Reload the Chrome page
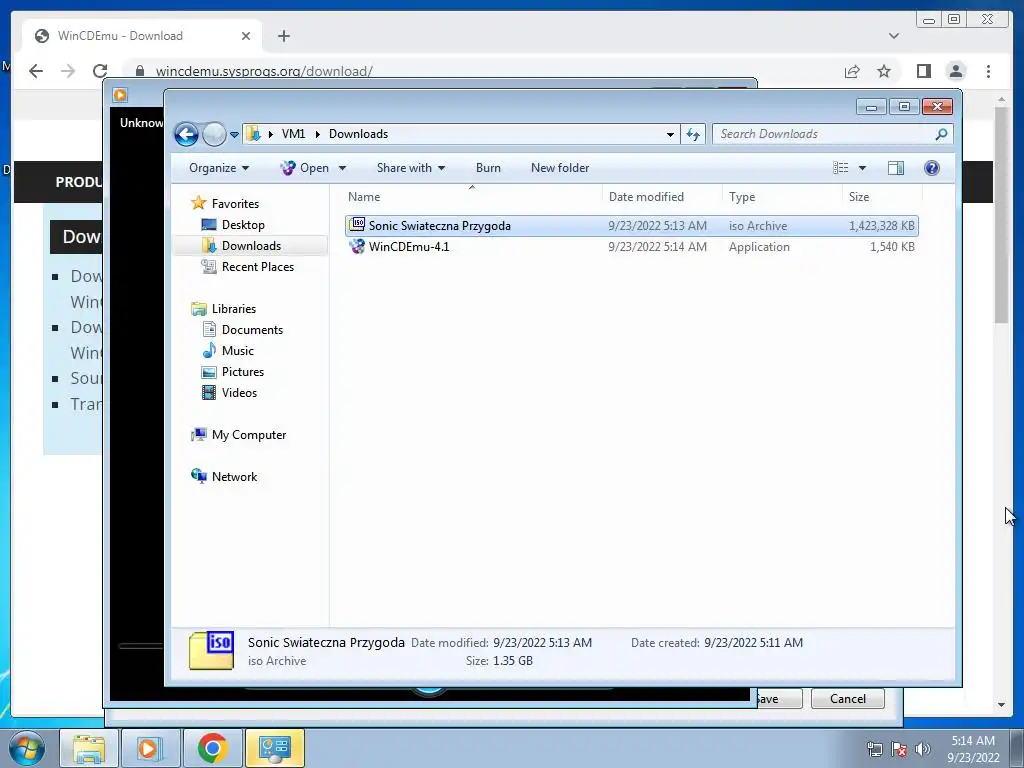Image resolution: width=1024 pixels, height=768 pixels. [x=100, y=71]
